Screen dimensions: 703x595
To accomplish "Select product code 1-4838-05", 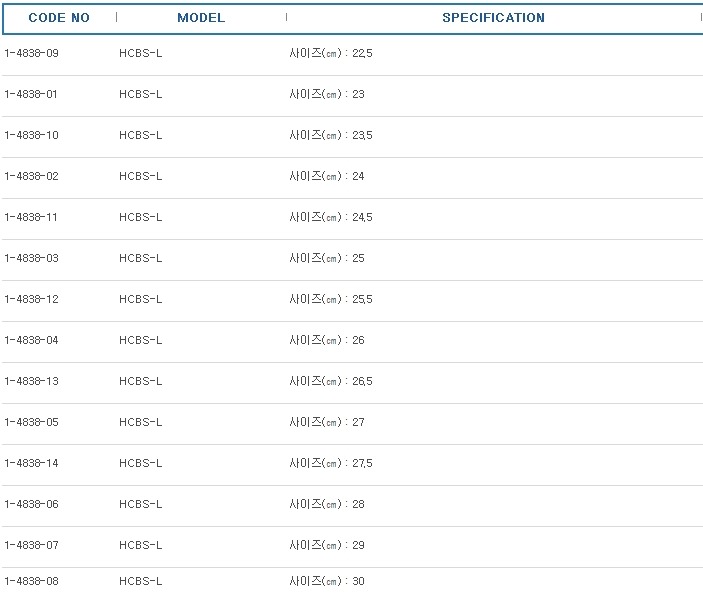I will click(32, 422).
